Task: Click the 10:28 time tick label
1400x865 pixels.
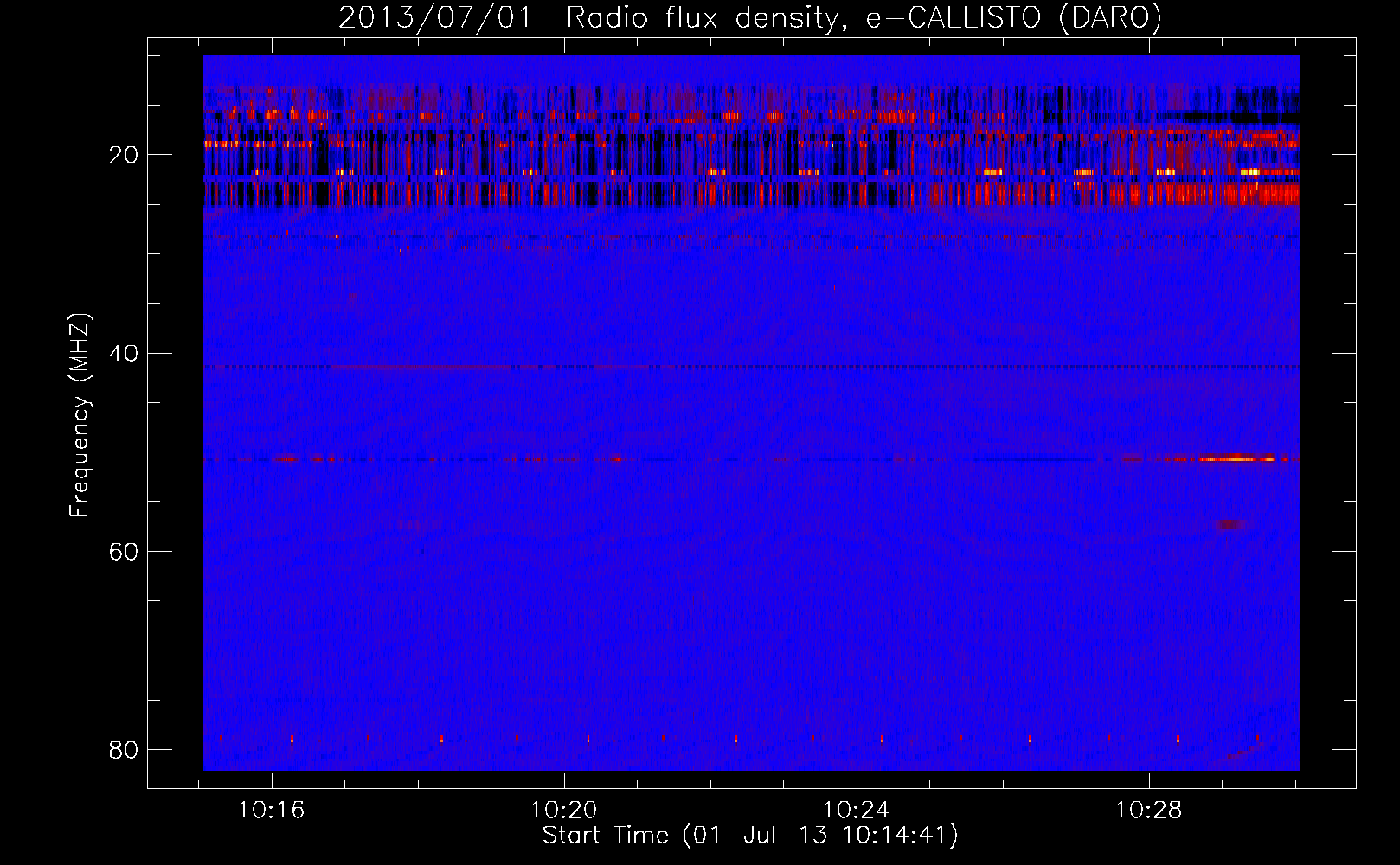Action: click(x=1148, y=811)
